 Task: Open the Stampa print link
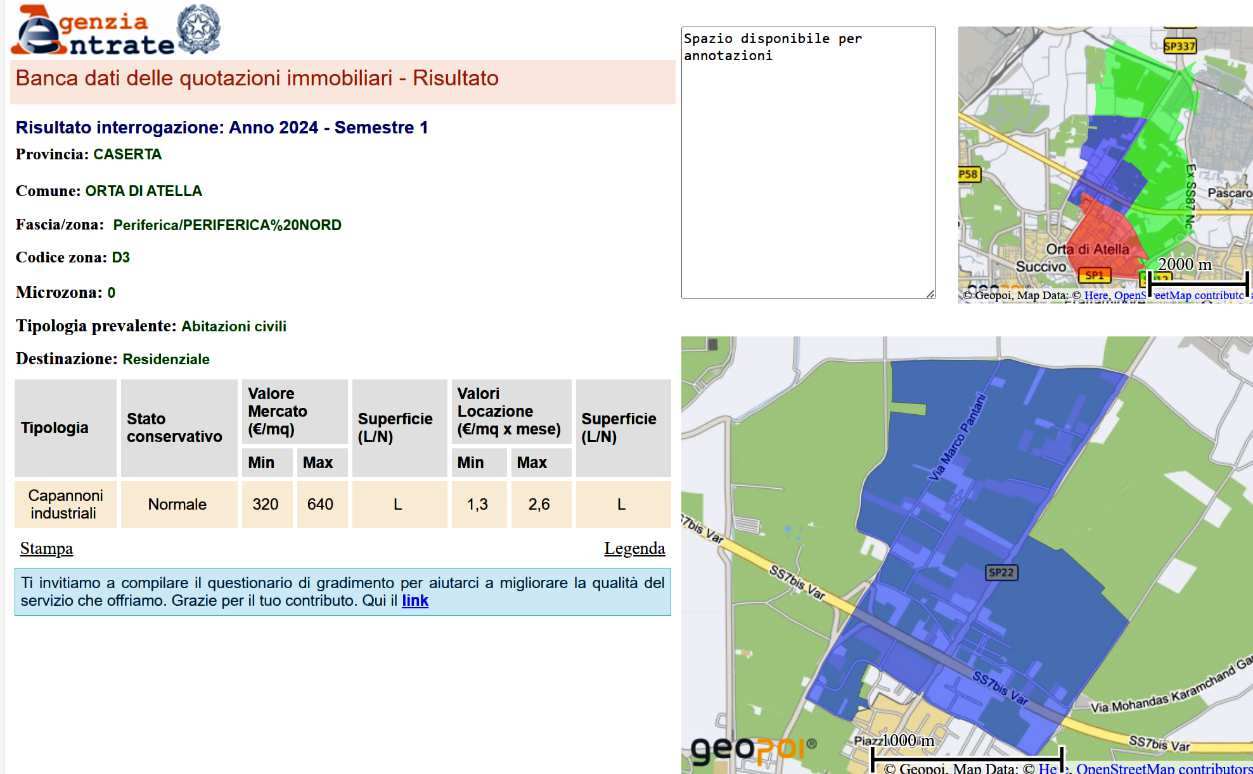[46, 548]
